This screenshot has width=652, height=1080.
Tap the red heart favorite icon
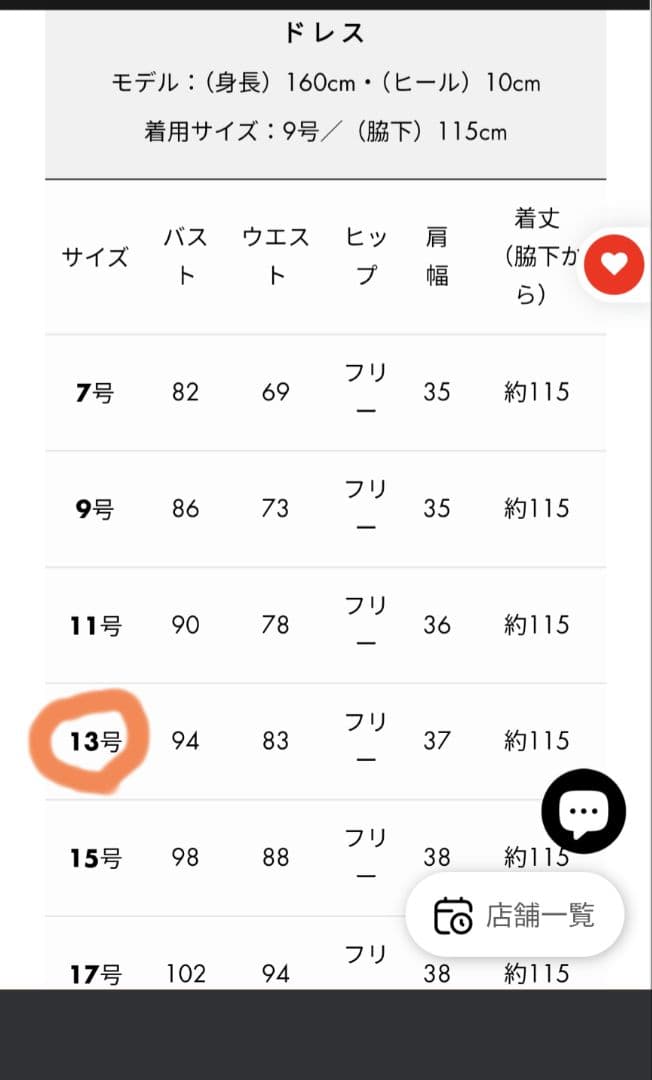(614, 264)
